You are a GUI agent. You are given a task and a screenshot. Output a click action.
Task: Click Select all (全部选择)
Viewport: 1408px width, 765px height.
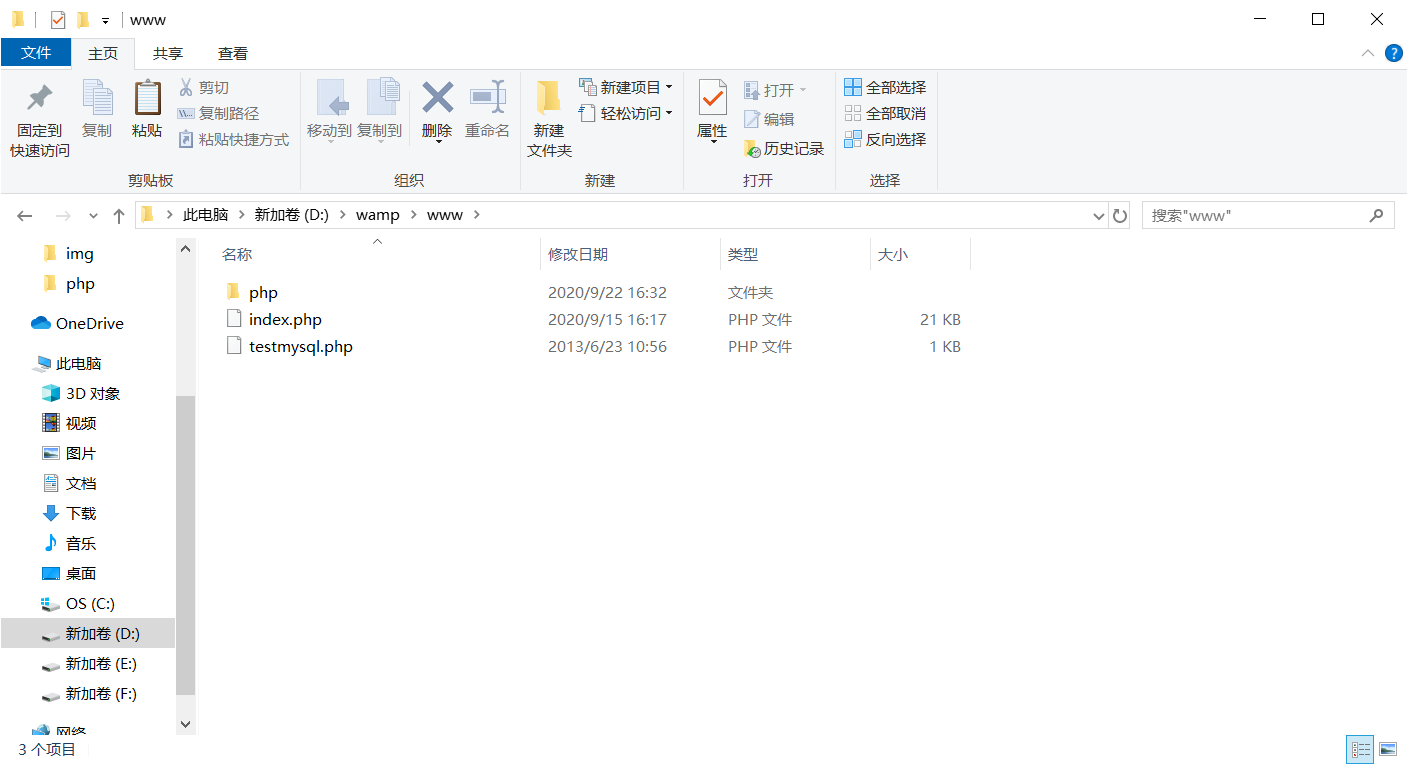[x=885, y=88]
